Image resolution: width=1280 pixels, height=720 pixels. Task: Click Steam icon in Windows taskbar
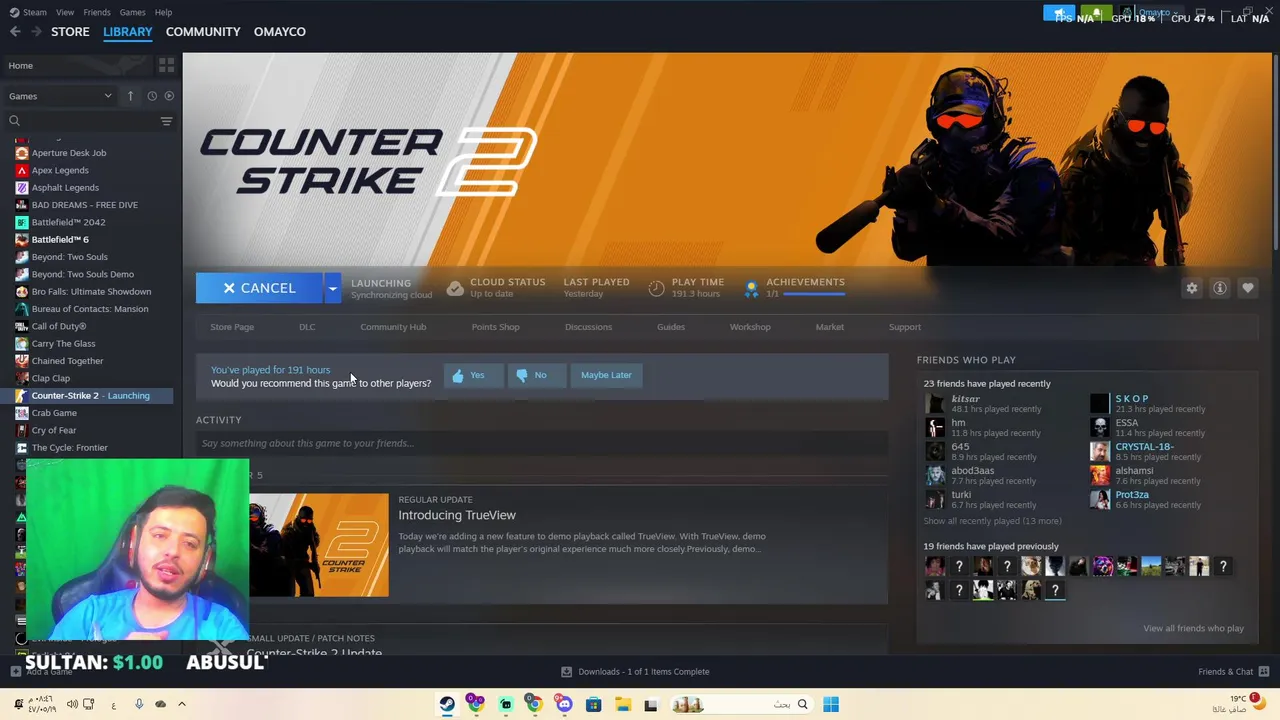click(447, 704)
